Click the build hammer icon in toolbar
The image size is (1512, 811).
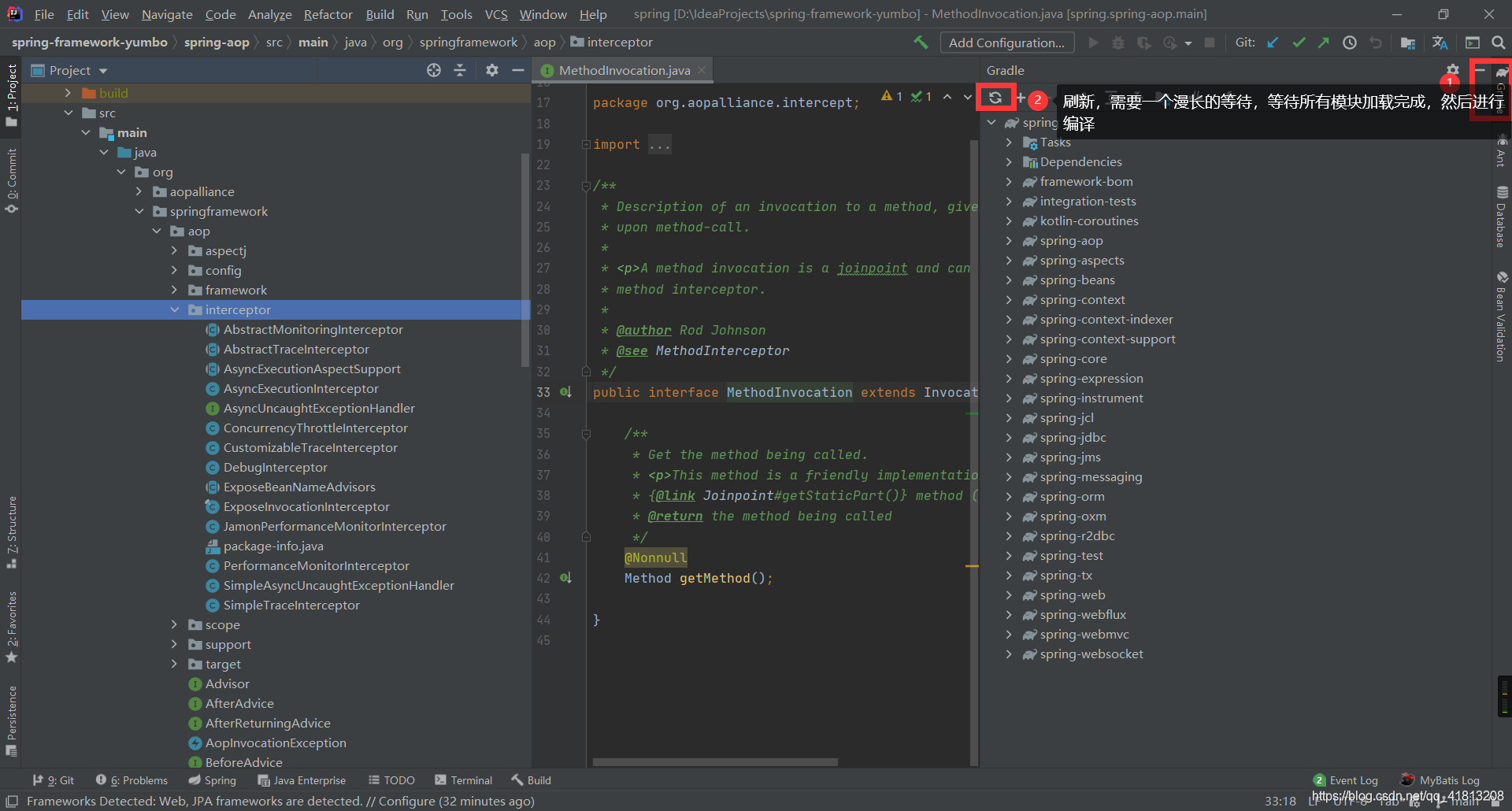(921, 43)
